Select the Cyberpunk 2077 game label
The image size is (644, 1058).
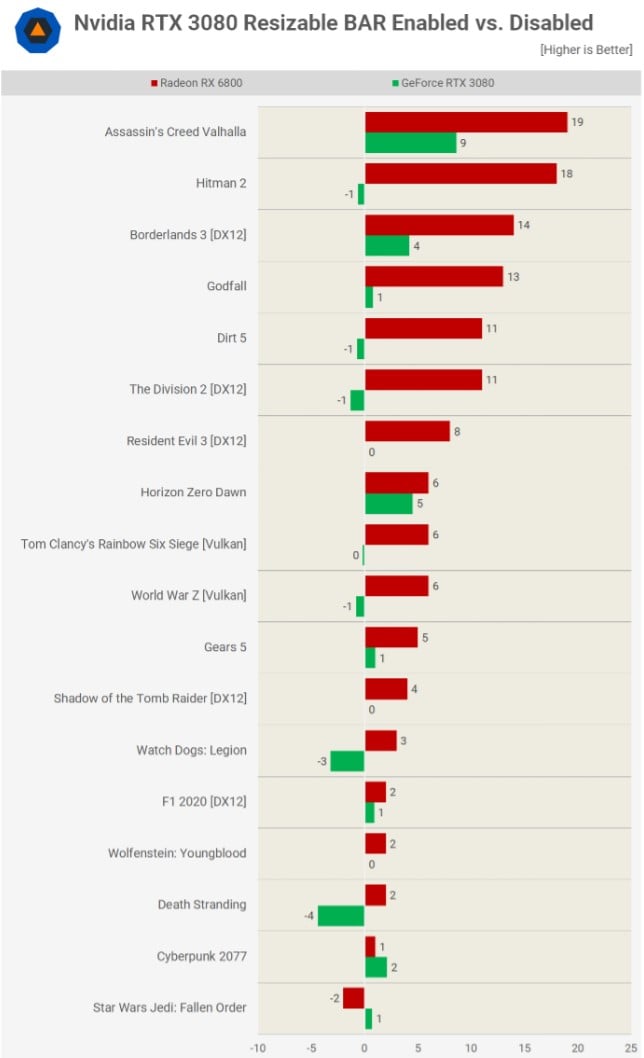click(201, 956)
